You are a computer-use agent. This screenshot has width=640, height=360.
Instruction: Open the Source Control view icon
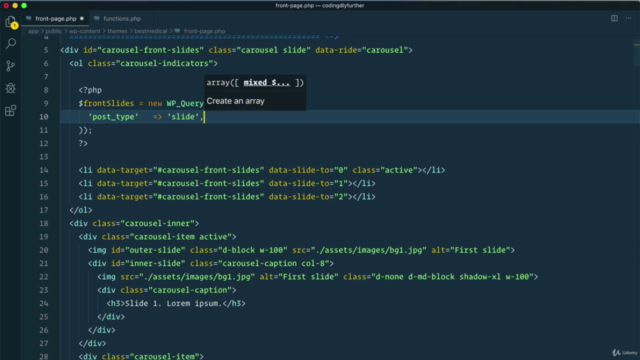[x=11, y=66]
